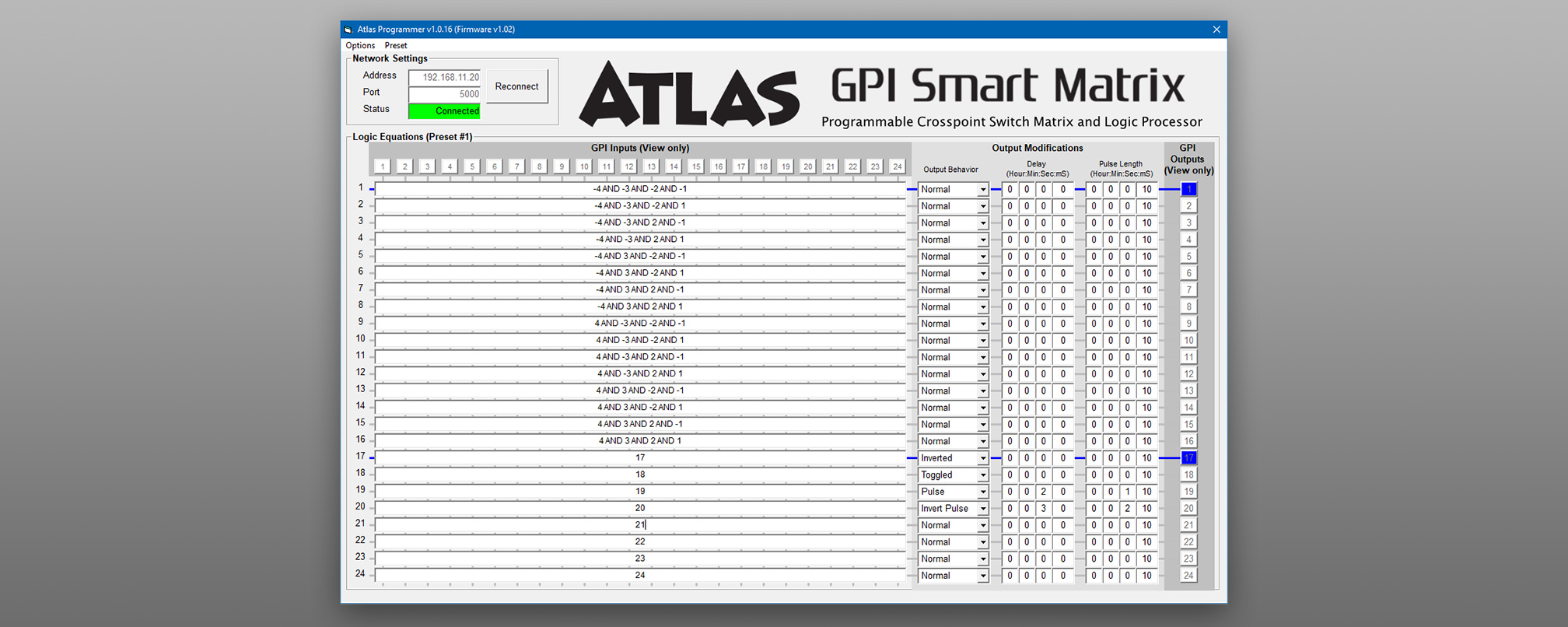Click GPI input indicator 24
Image resolution: width=1568 pixels, height=627 pixels.
point(898,166)
